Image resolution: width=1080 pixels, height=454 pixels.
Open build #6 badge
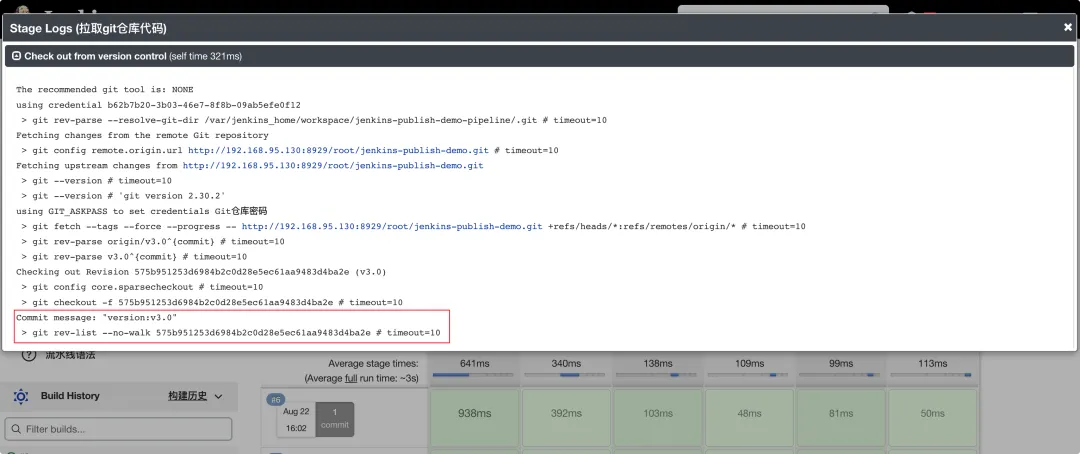(276, 400)
